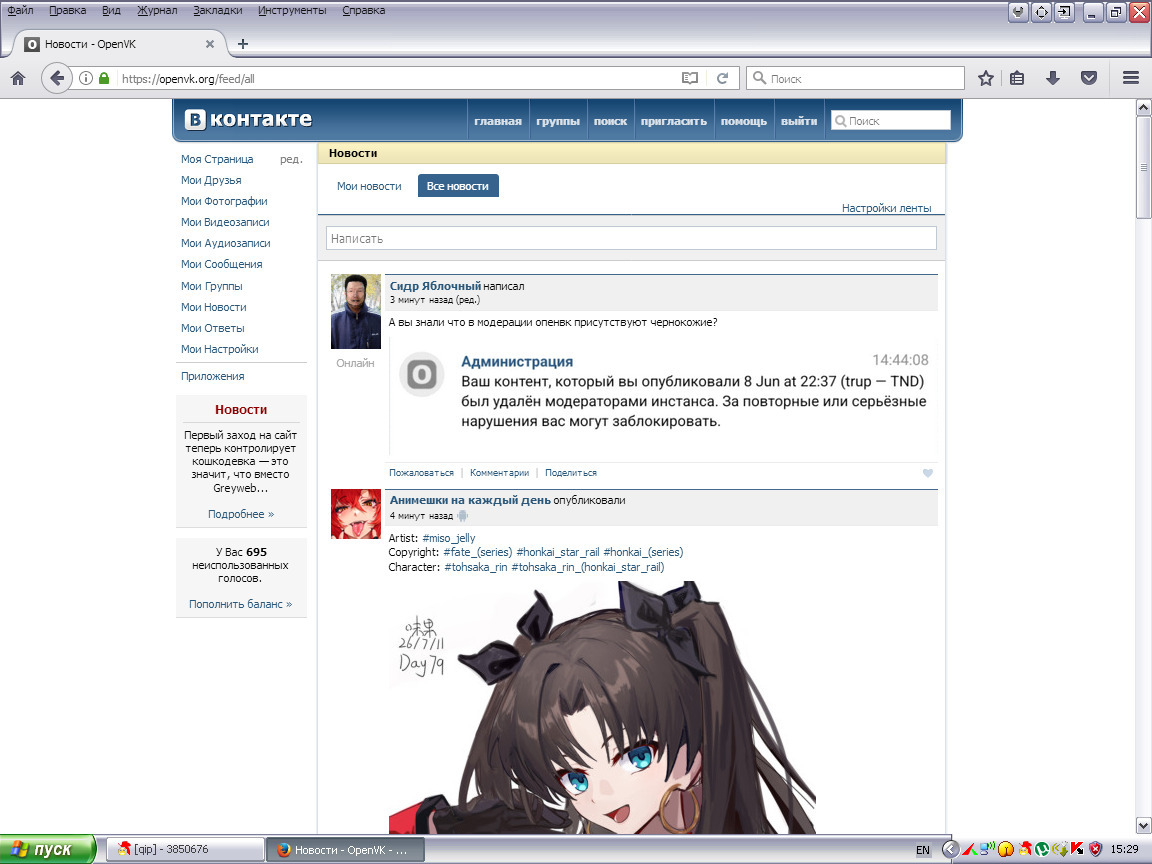Image resolution: width=1152 pixels, height=864 pixels.
Task: Open помощь in header navigation
Action: [744, 121]
